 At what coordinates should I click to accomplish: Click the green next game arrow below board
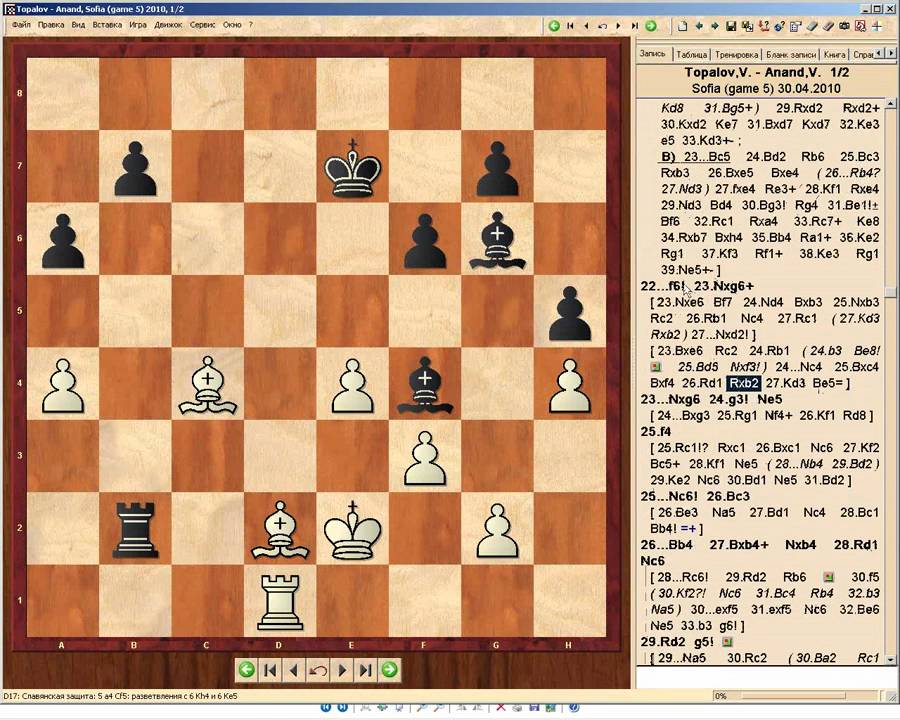tap(390, 670)
